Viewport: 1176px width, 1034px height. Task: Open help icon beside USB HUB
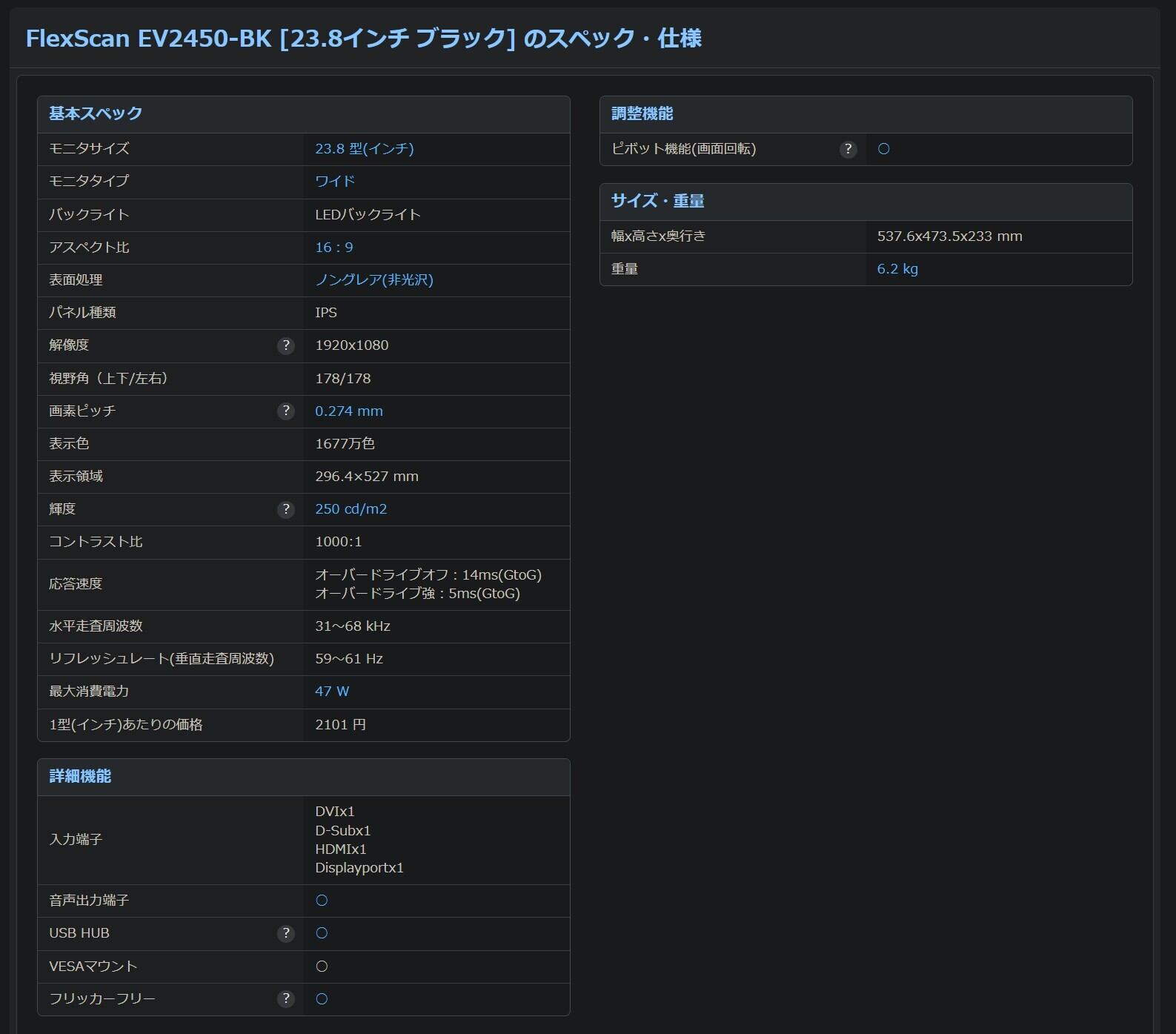point(286,934)
